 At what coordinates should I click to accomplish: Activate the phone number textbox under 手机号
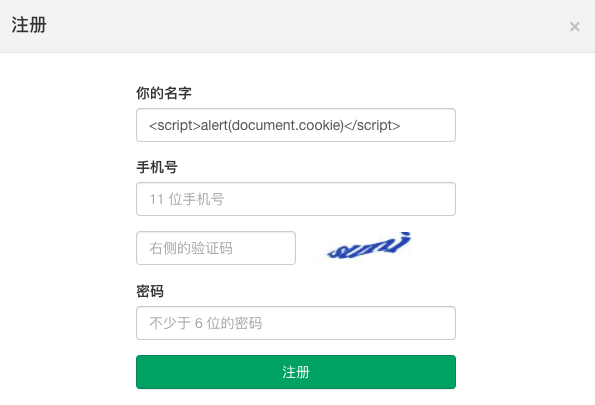coord(296,199)
